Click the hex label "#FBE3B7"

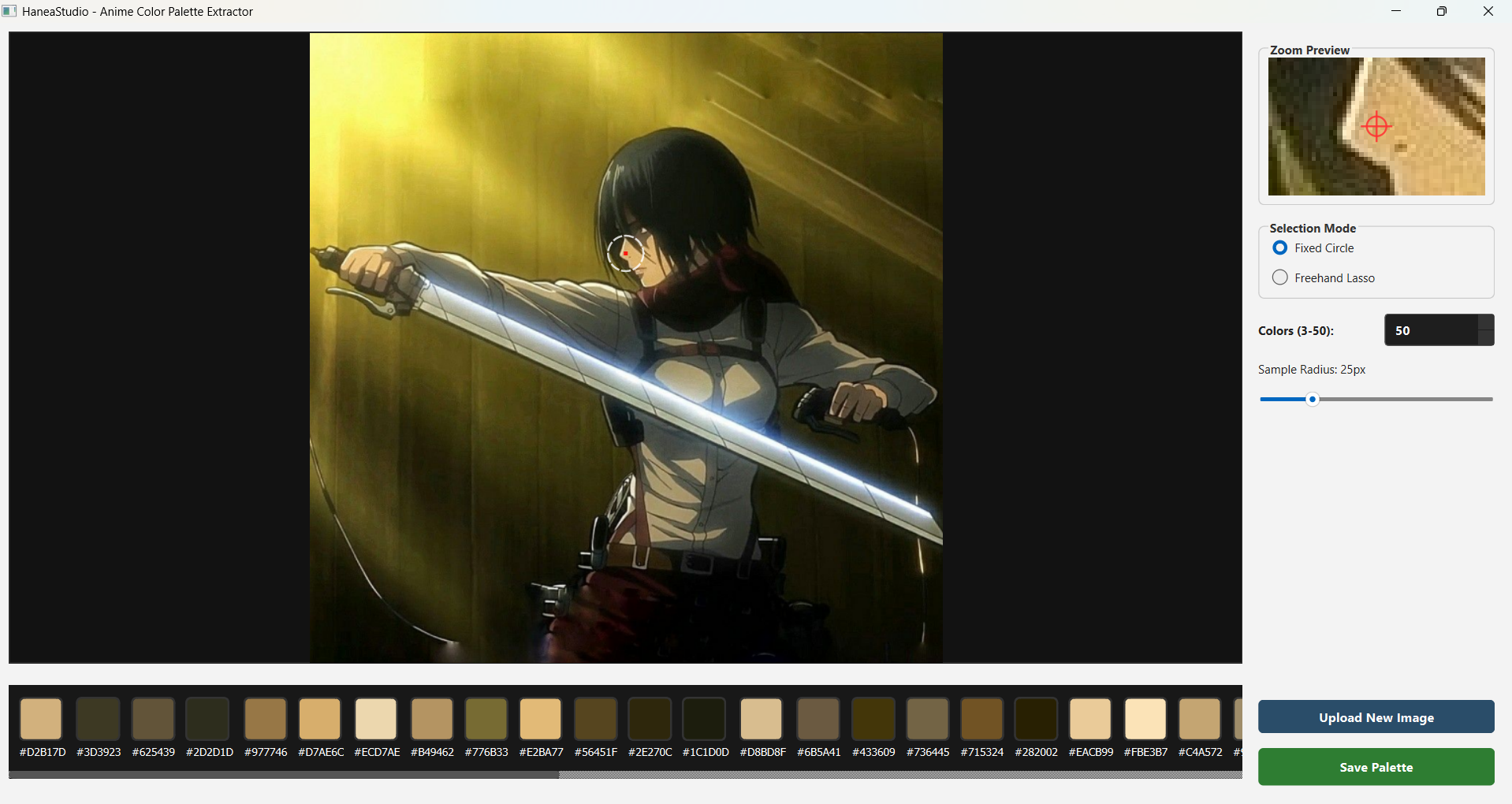[1145, 752]
